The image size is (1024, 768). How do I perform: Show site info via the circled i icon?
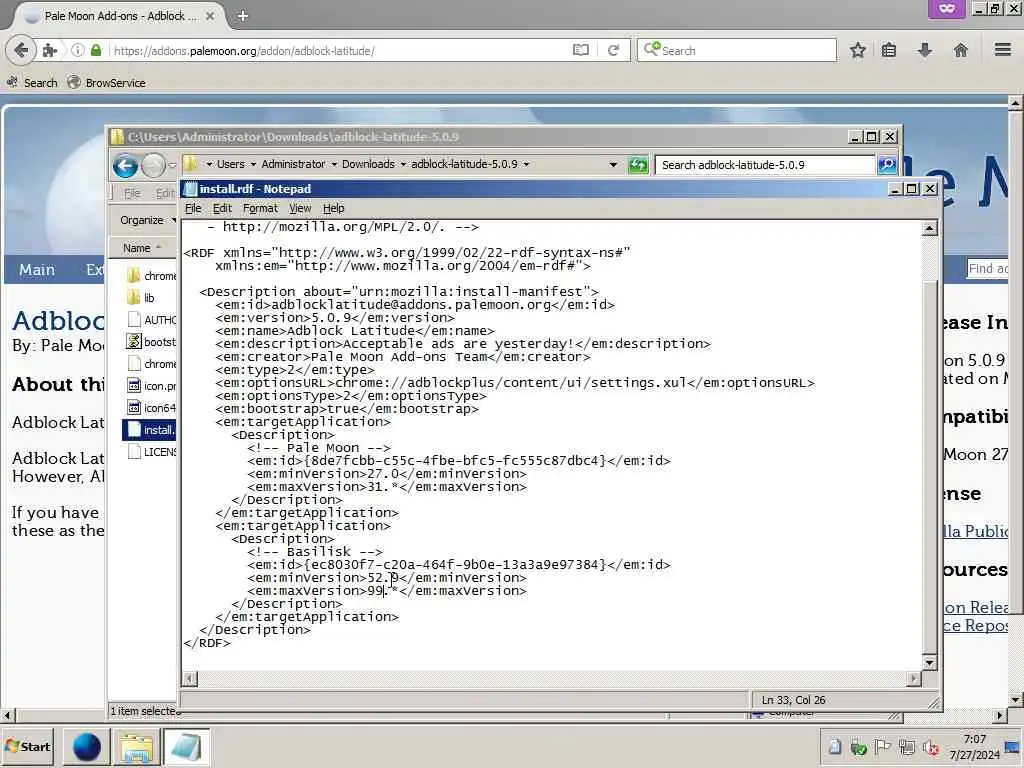click(x=78, y=50)
